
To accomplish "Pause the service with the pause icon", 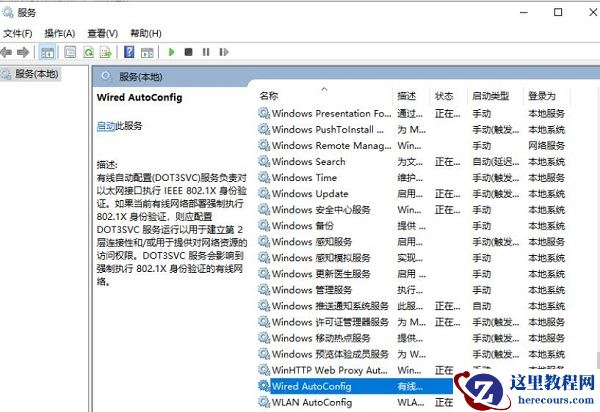I will click(206, 52).
